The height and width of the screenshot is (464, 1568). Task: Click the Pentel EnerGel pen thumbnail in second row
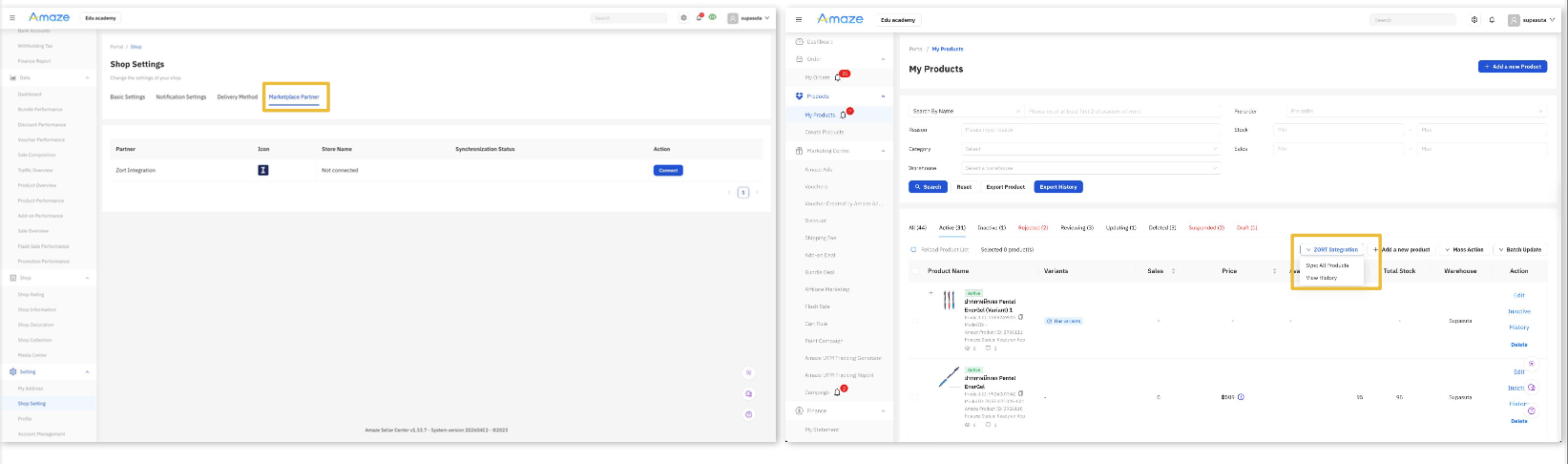coord(948,376)
